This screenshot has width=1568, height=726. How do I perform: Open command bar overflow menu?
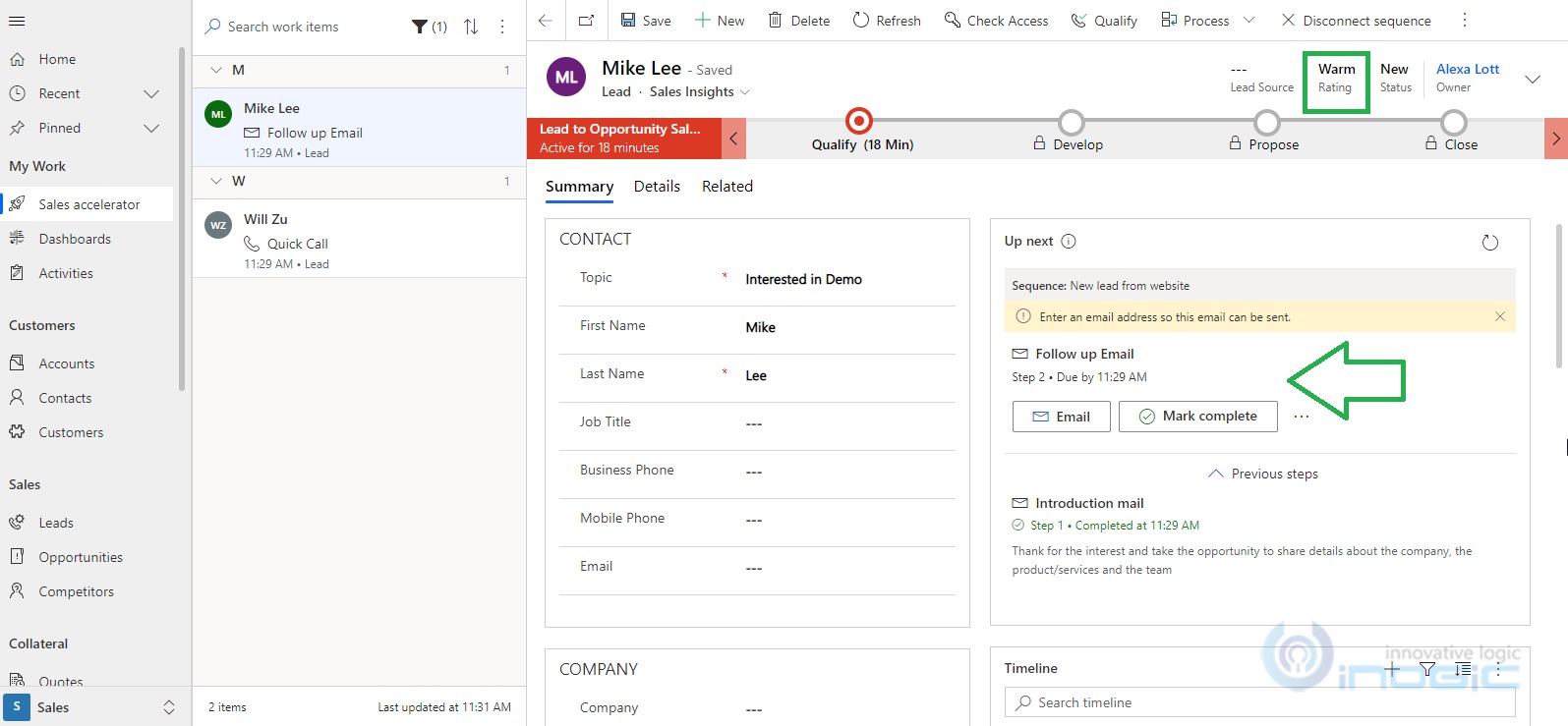(x=1465, y=21)
